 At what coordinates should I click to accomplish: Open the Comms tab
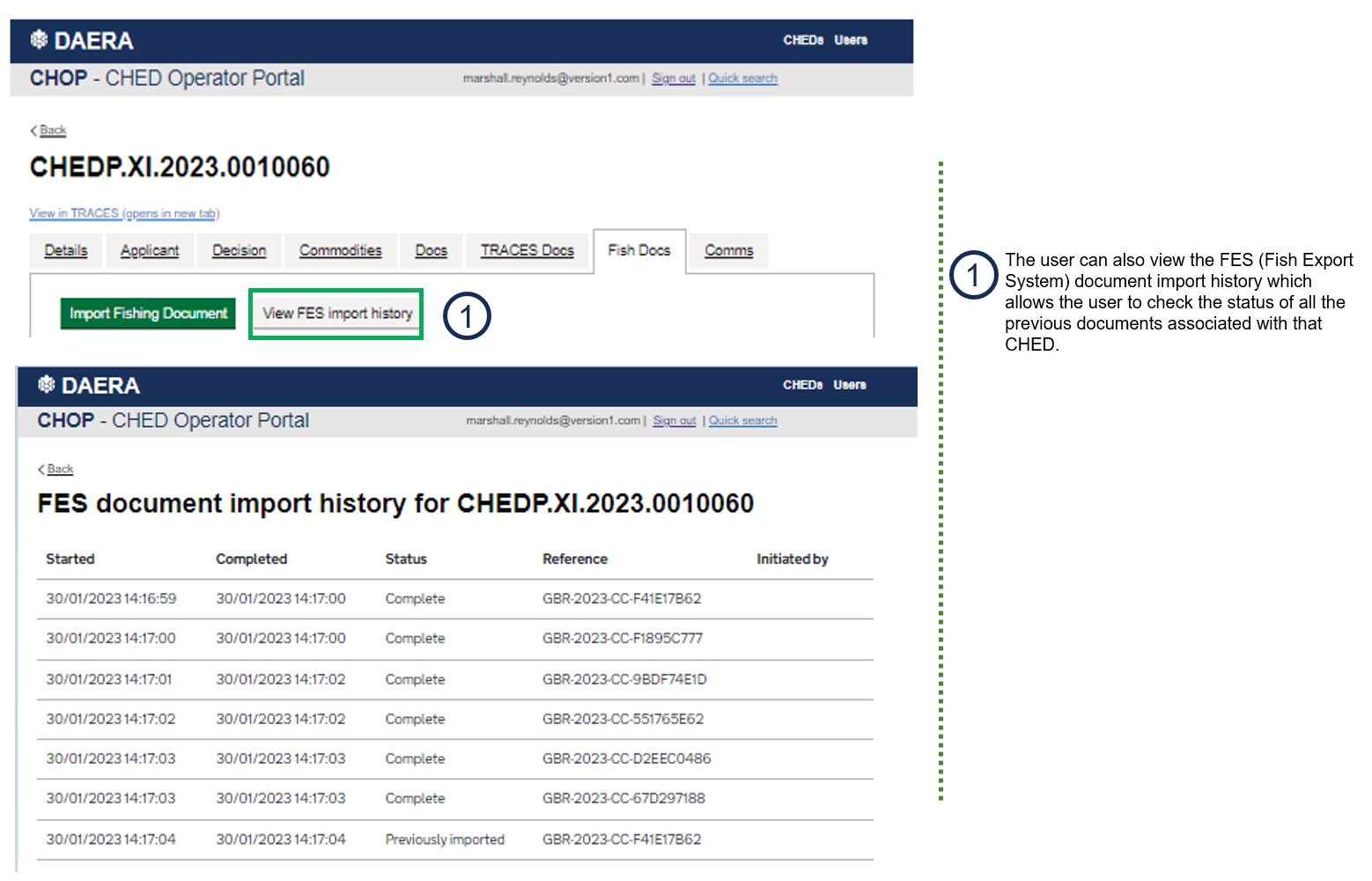click(x=729, y=250)
